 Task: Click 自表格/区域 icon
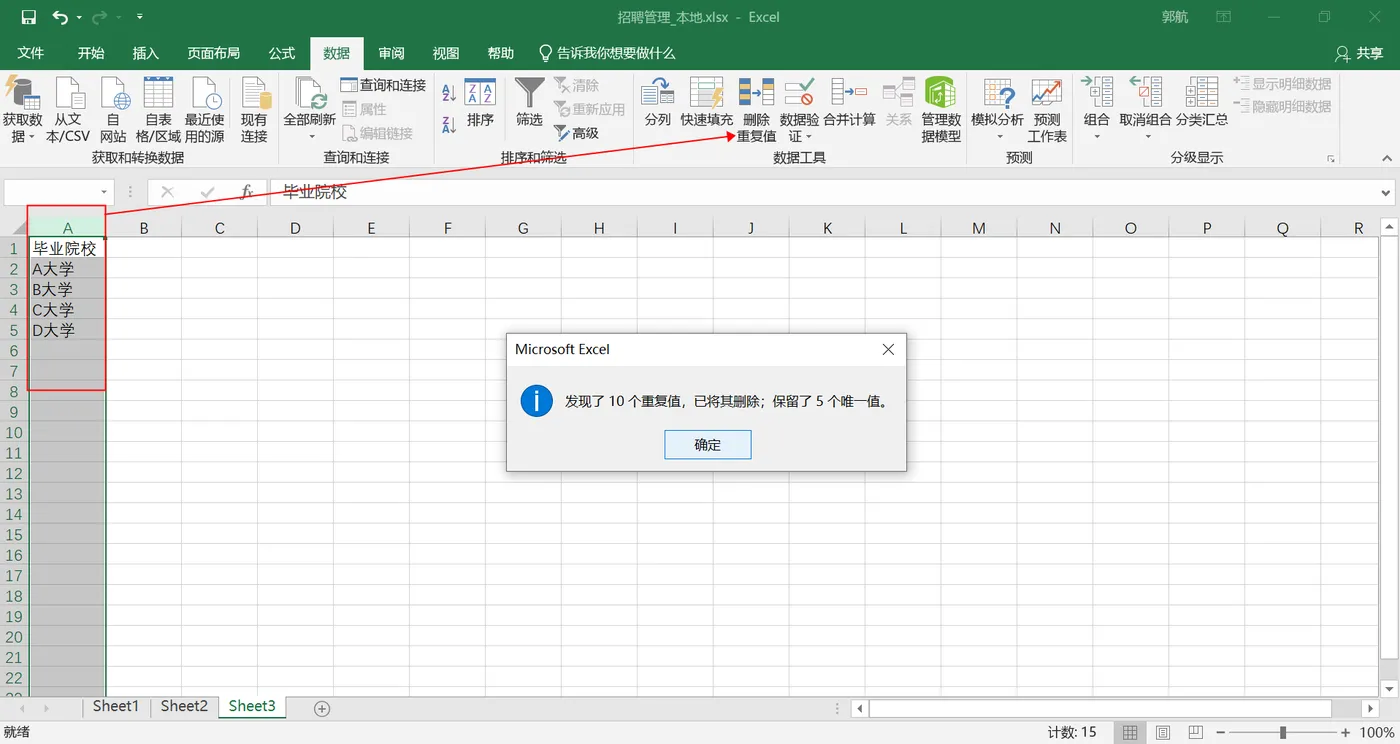158,94
